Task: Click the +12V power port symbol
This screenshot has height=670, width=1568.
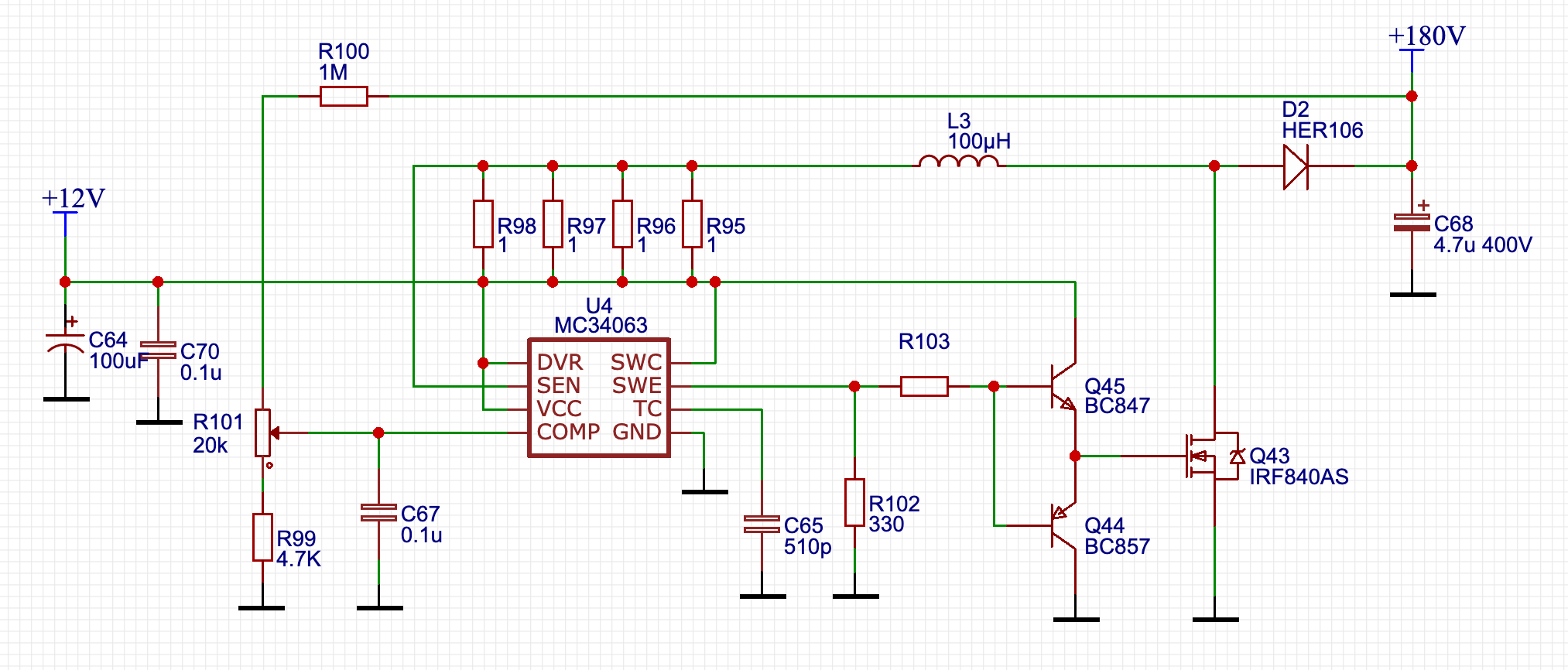Action: click(x=65, y=214)
